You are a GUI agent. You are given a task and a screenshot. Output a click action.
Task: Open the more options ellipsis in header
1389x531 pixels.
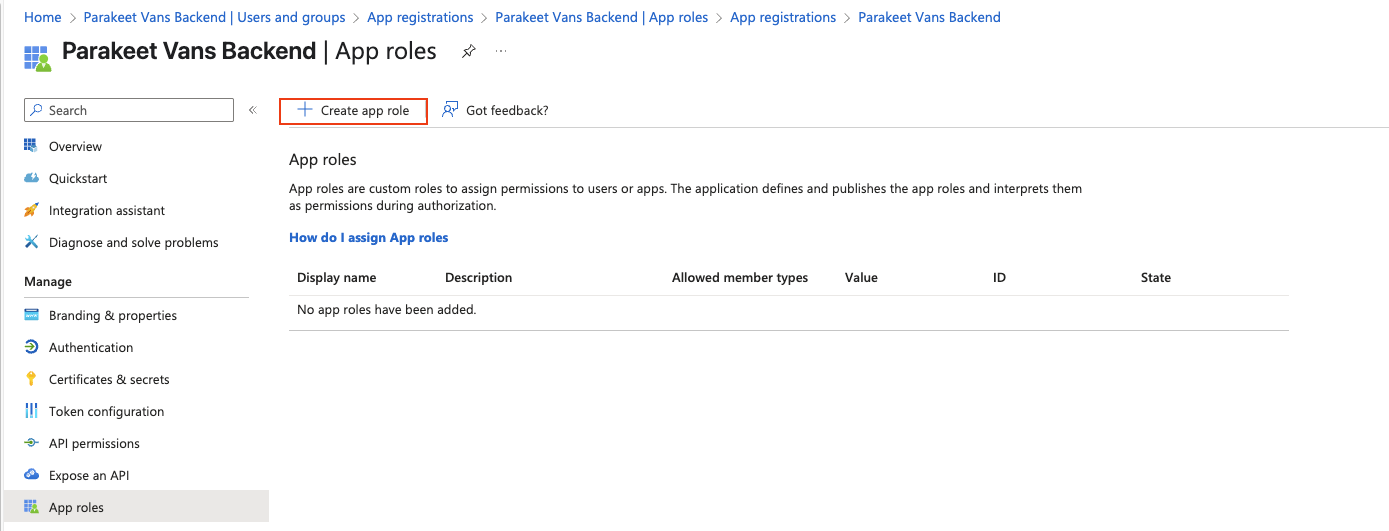click(501, 50)
